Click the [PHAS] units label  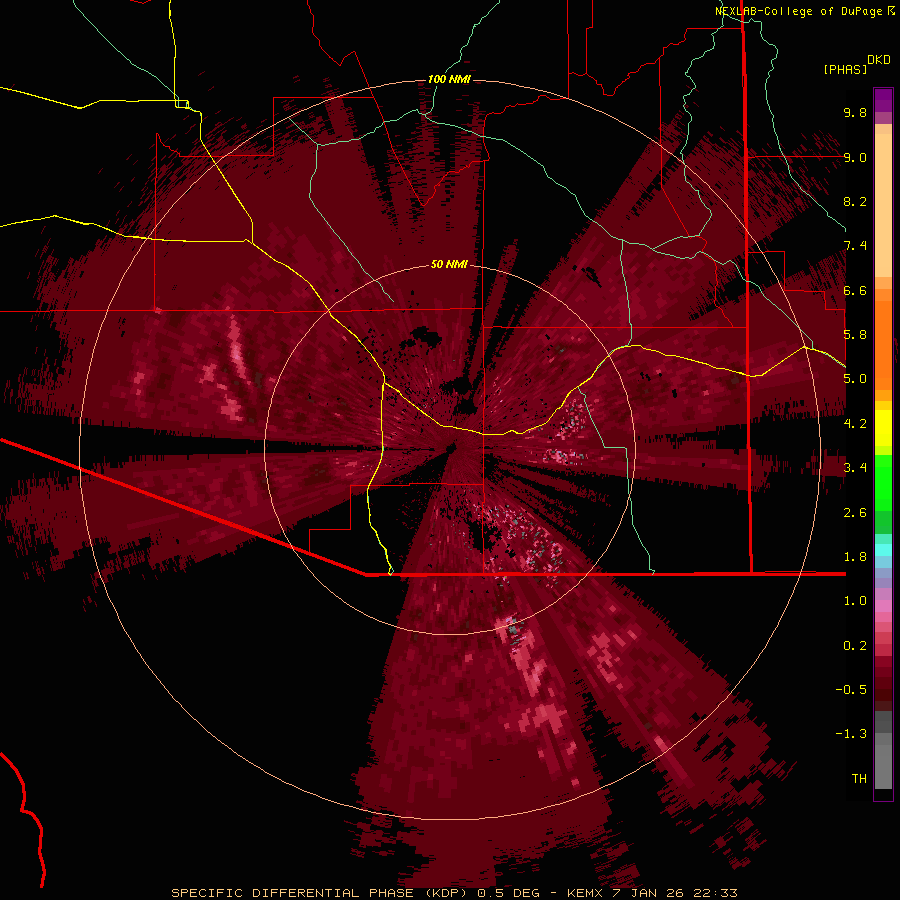[845, 69]
